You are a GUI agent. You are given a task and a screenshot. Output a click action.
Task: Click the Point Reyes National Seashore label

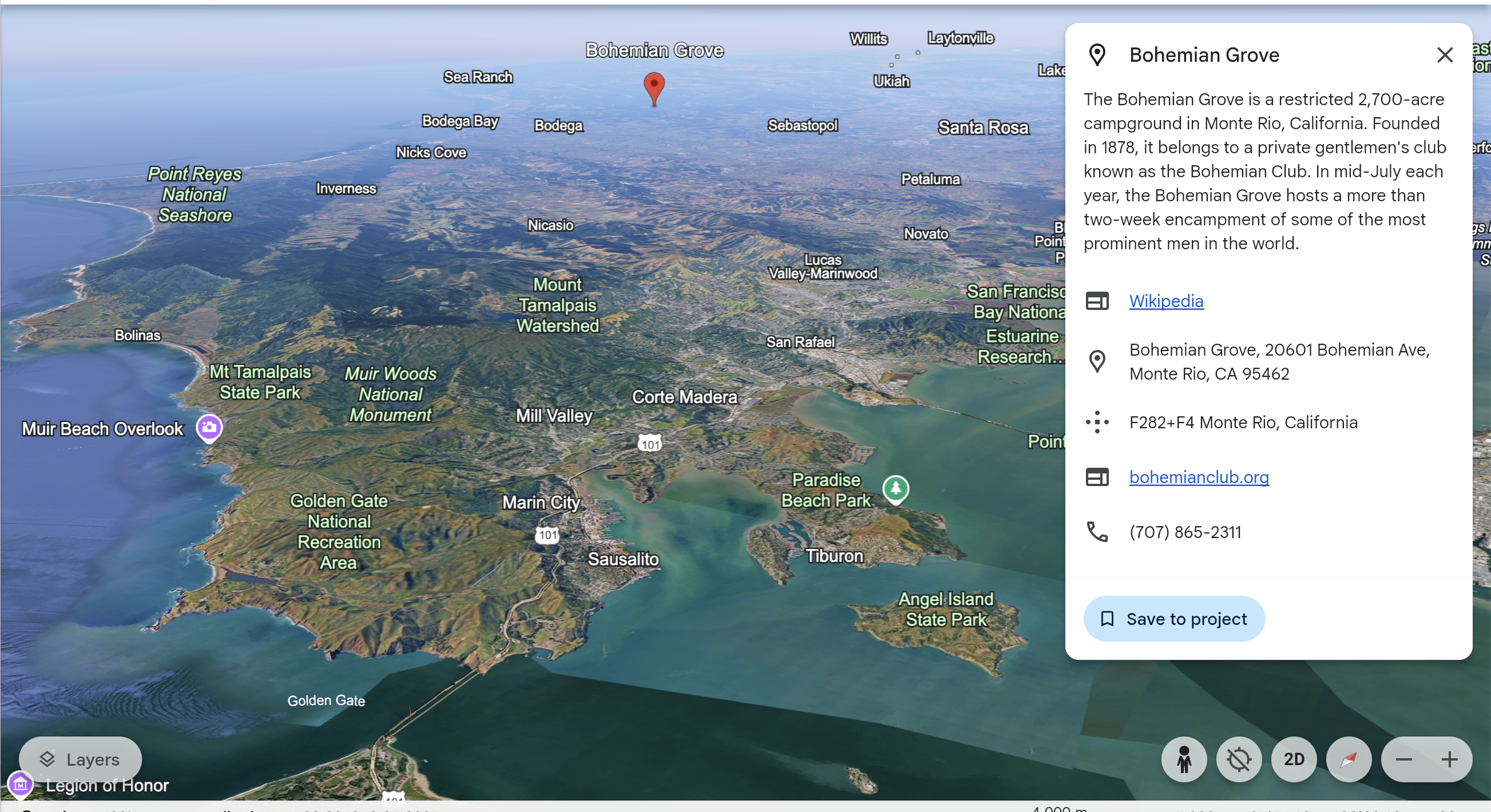[x=195, y=194]
